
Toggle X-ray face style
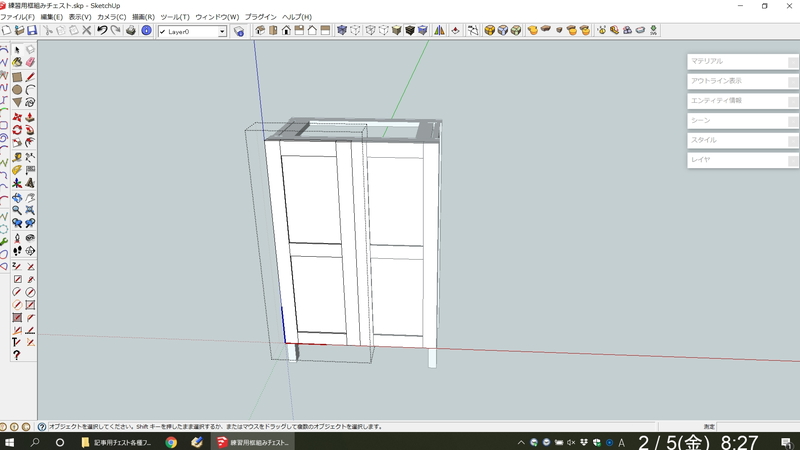[342, 31]
